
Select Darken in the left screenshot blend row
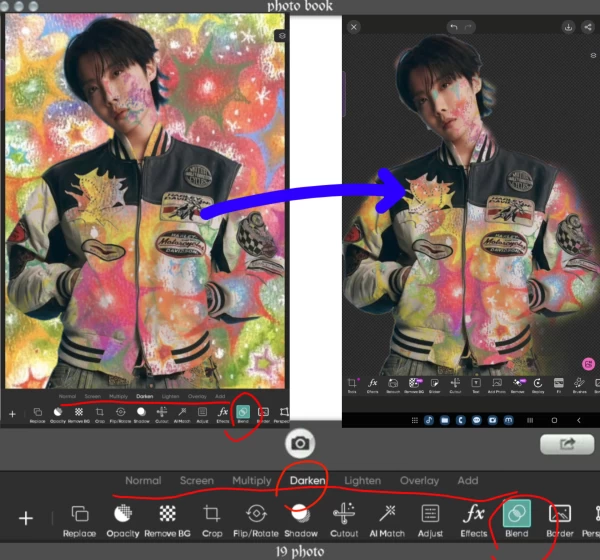coord(145,396)
